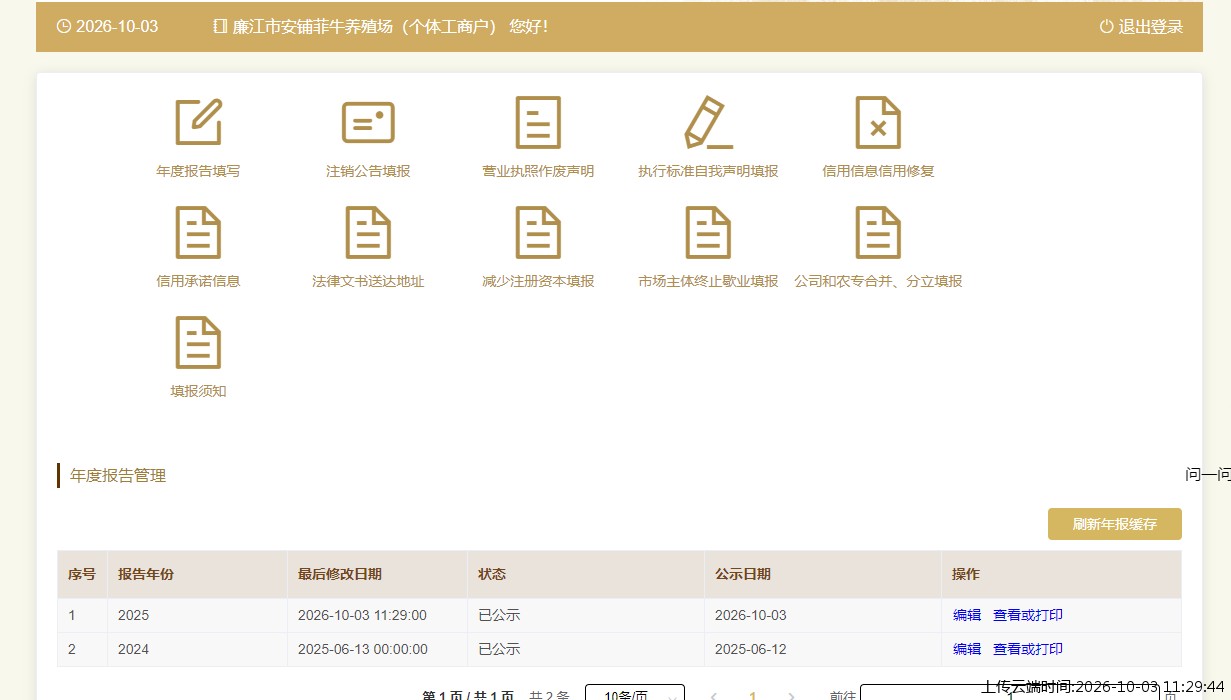Click 编辑 for the 2024 report
The width and height of the screenshot is (1231, 700).
click(967, 649)
